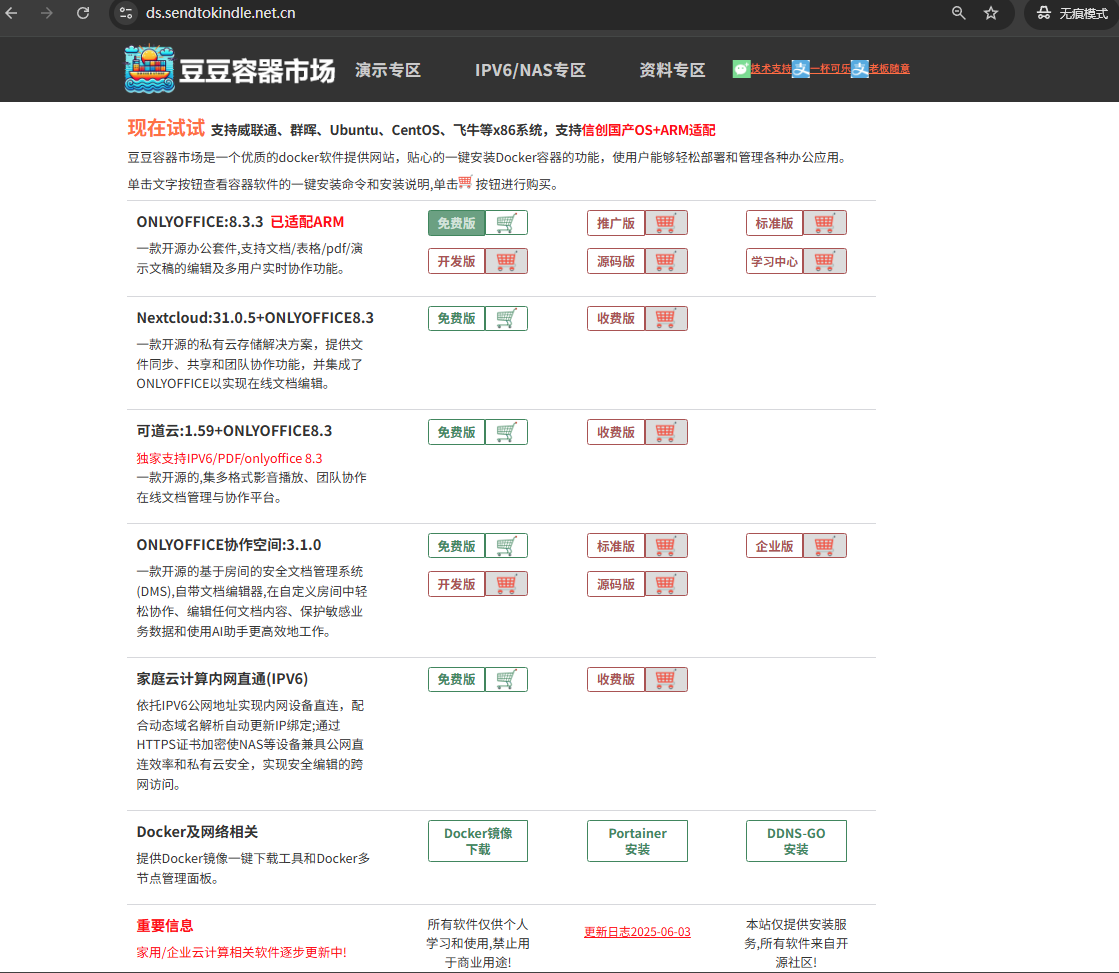Viewport: 1119px width, 973px height.
Task: Click the Alipay icon before 老板随意
Action: (860, 69)
